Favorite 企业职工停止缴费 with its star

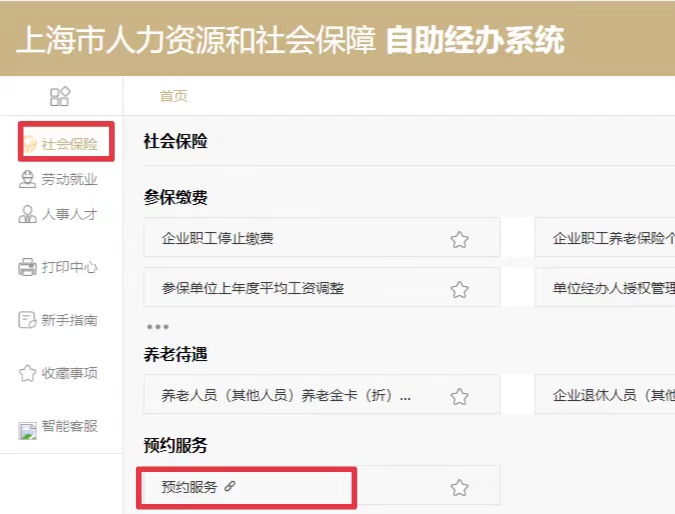(459, 239)
